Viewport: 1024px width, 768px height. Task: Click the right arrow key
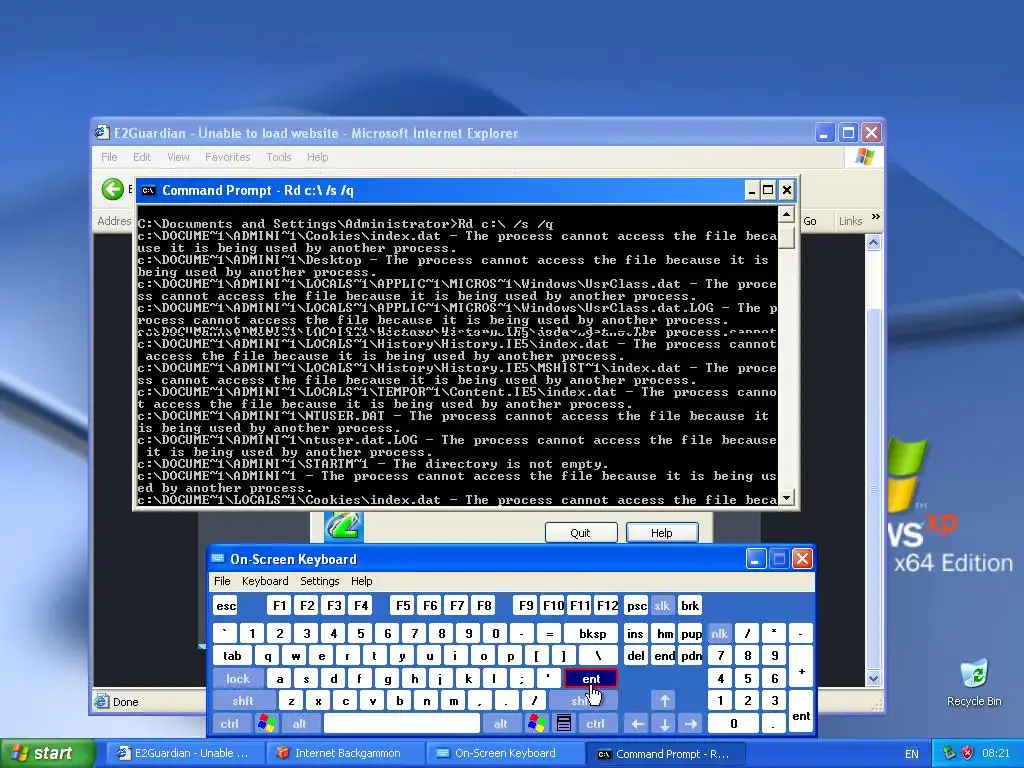click(x=690, y=724)
